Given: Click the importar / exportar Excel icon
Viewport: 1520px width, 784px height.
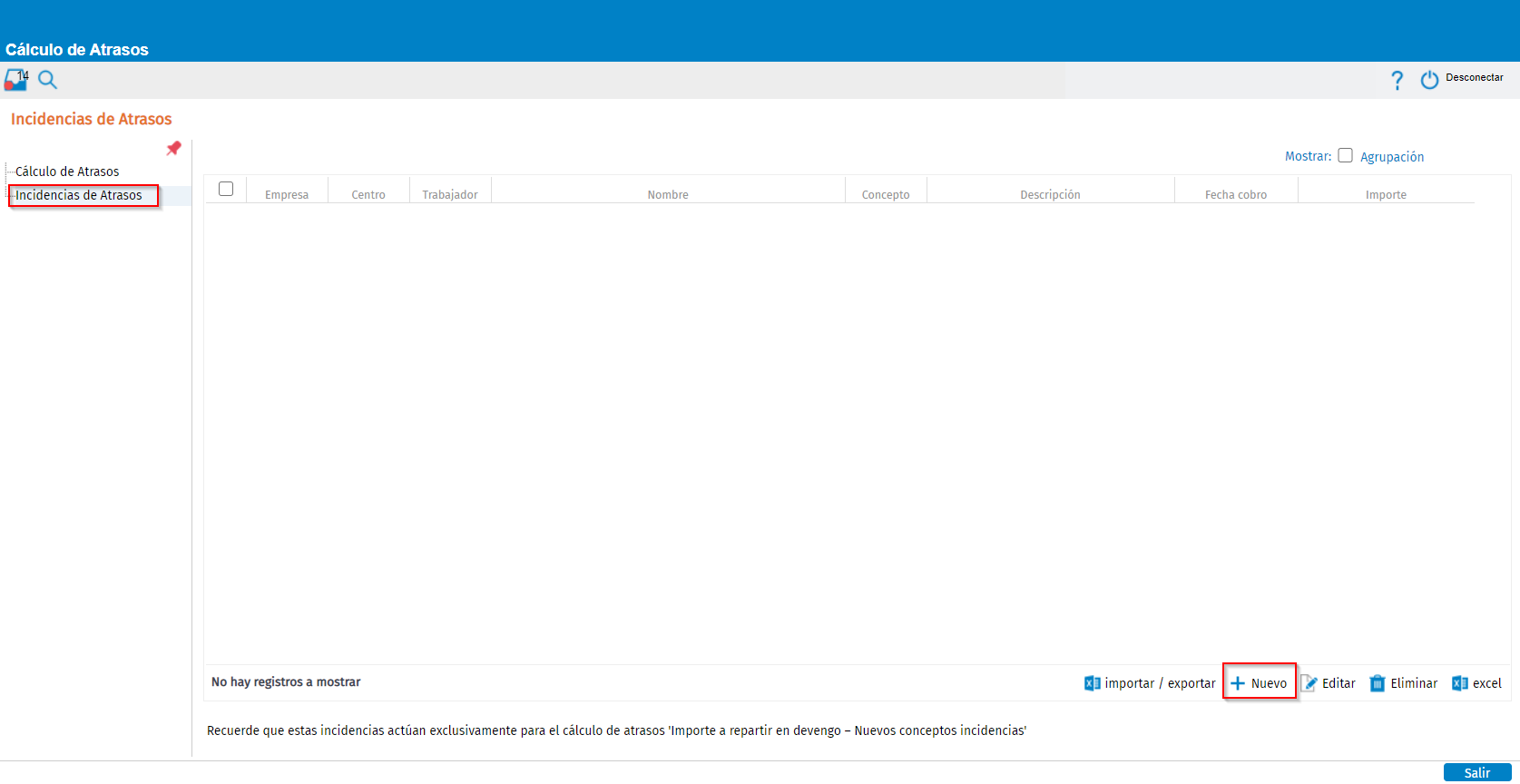Looking at the screenshot, I should pos(1093,683).
